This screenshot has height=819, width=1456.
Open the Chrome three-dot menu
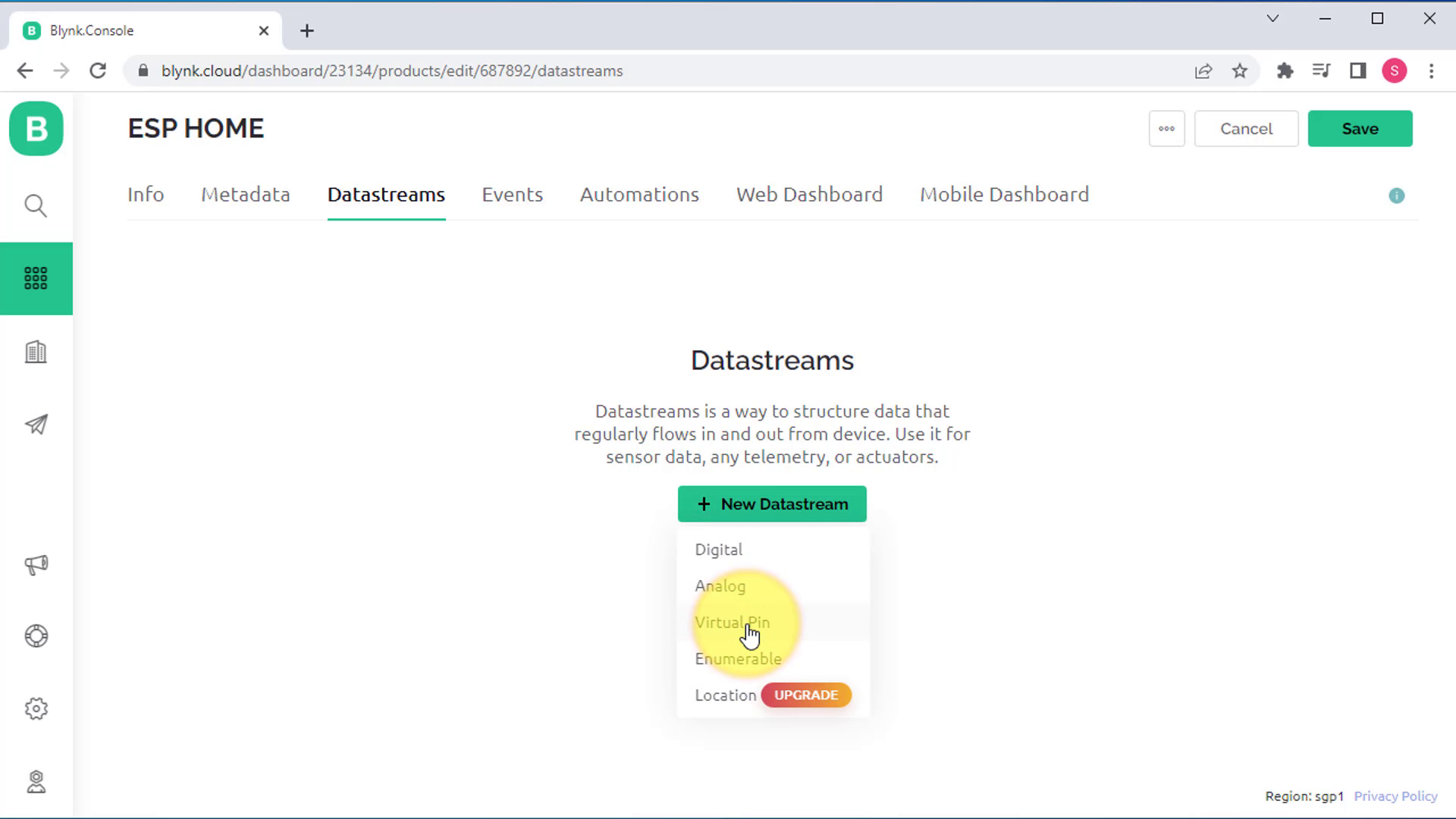tap(1431, 71)
